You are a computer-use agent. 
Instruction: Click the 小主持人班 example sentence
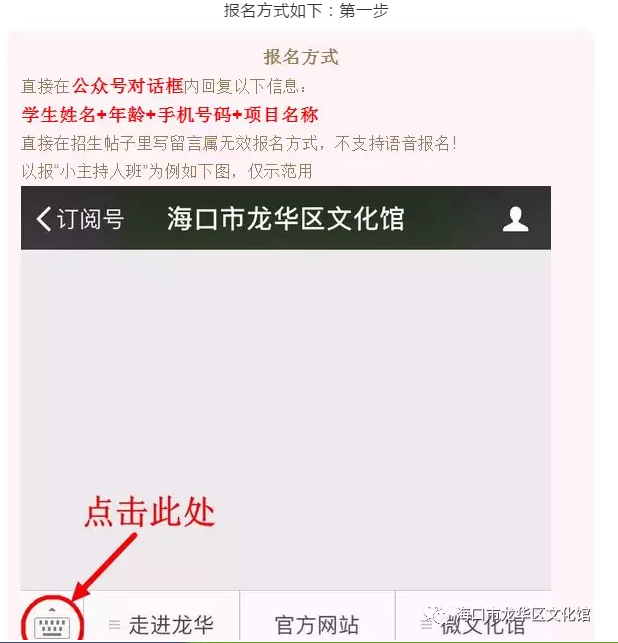pyautogui.click(x=167, y=171)
